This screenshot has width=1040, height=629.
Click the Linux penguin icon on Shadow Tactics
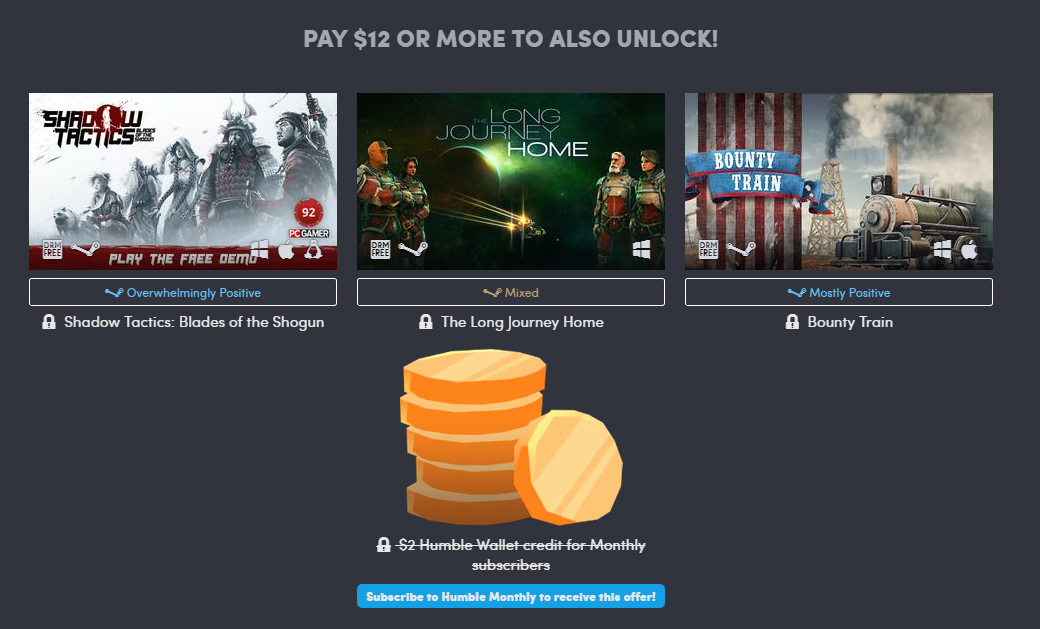[x=313, y=250]
